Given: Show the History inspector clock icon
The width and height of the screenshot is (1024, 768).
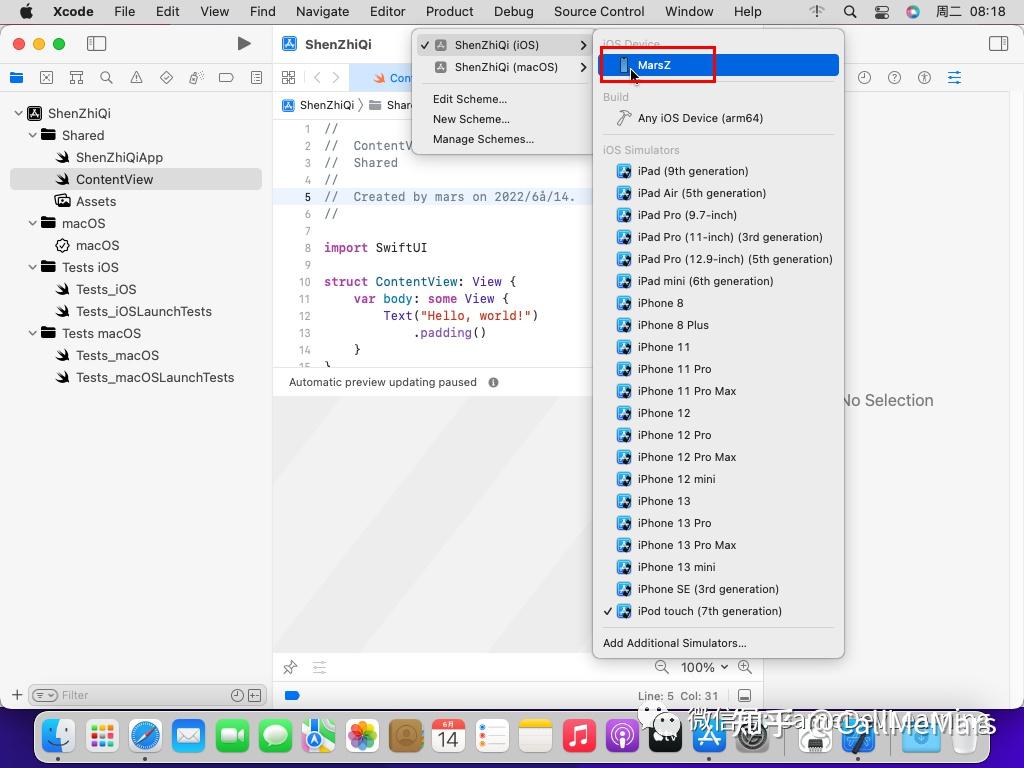Looking at the screenshot, I should [x=865, y=78].
